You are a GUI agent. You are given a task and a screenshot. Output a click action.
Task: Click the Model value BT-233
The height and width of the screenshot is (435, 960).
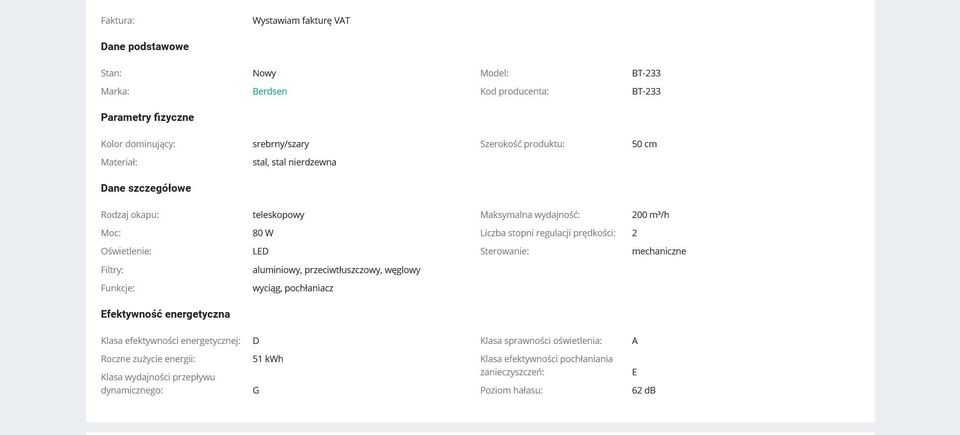[x=646, y=73]
